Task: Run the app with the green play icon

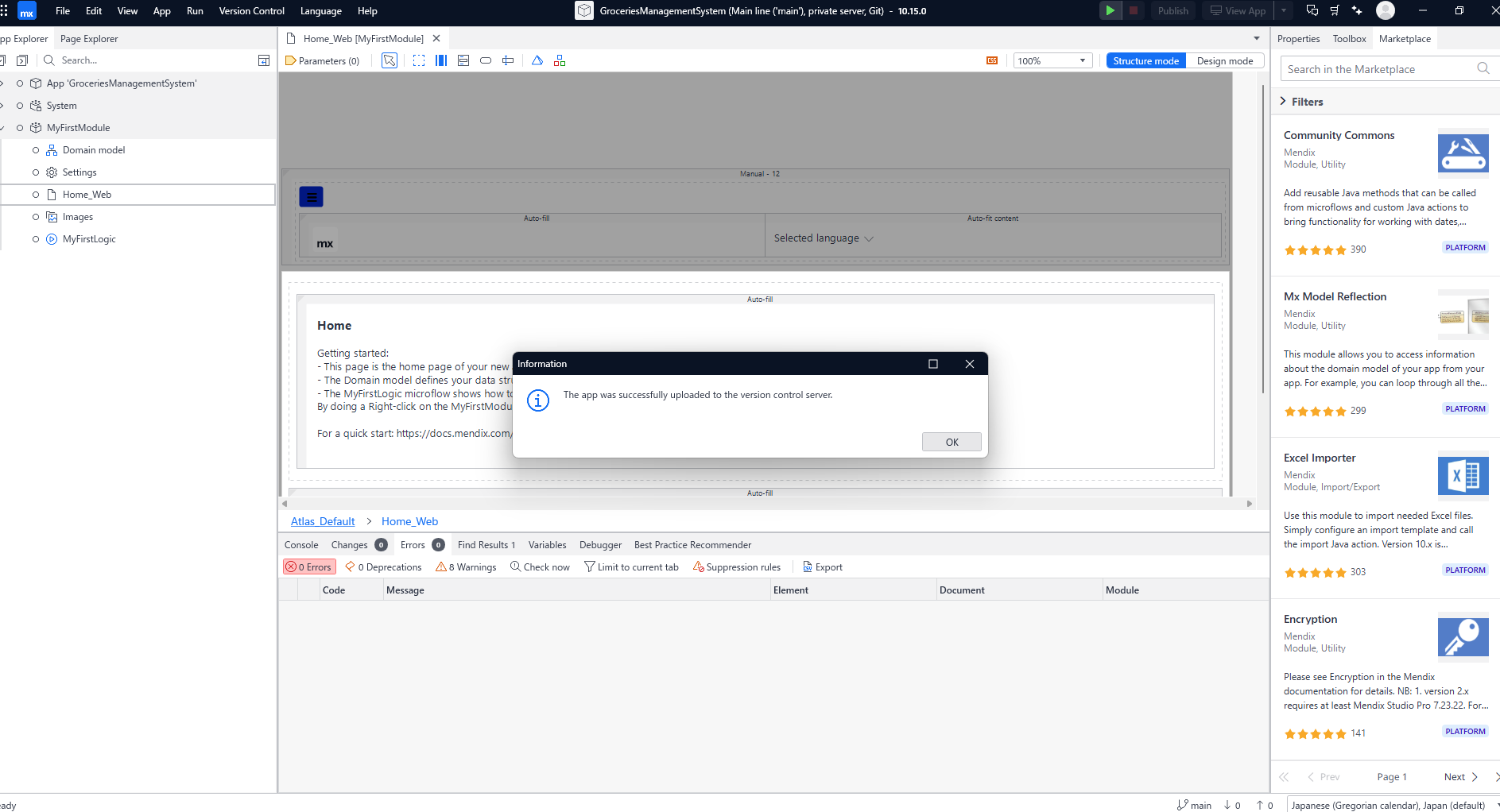Action: pyautogui.click(x=1110, y=10)
